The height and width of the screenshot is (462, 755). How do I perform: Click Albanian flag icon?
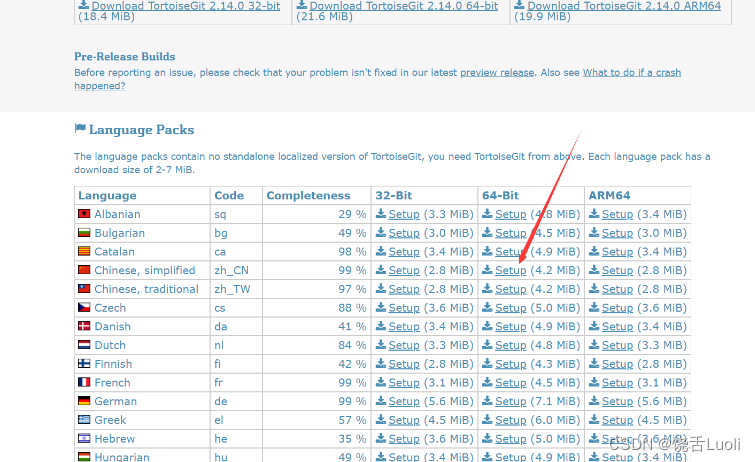tap(84, 213)
